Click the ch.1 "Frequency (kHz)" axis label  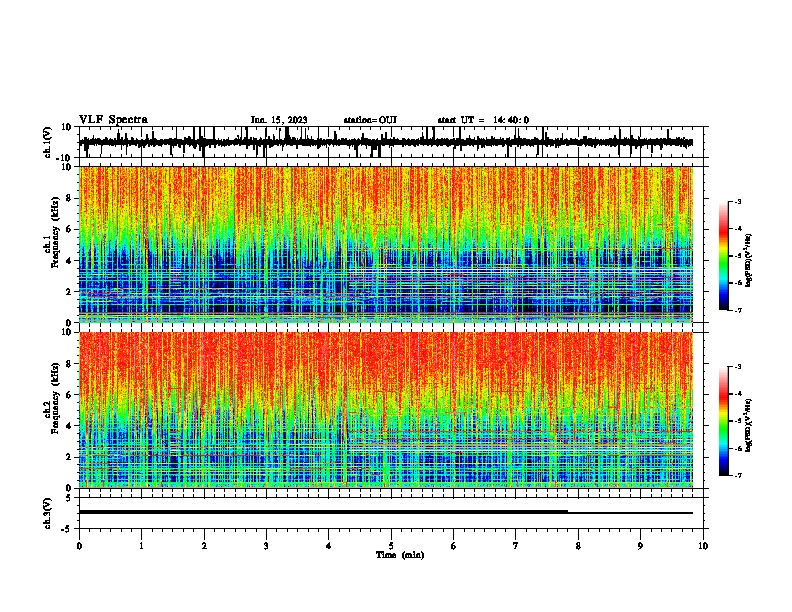point(55,233)
